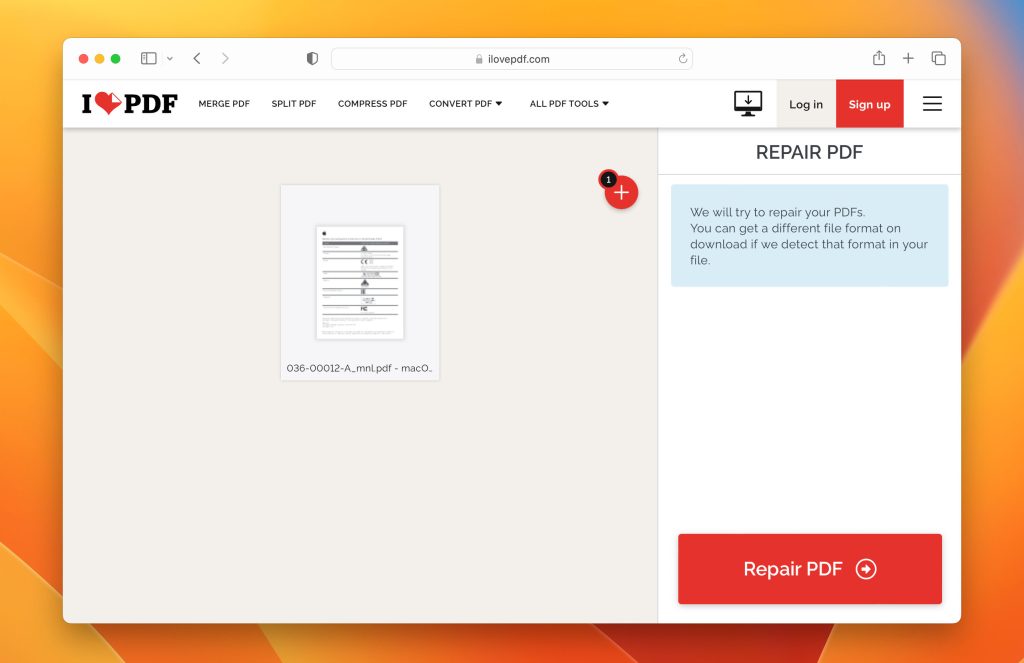The width and height of the screenshot is (1024, 663).
Task: Click the 'We will try to repair' info box
Action: click(x=809, y=235)
